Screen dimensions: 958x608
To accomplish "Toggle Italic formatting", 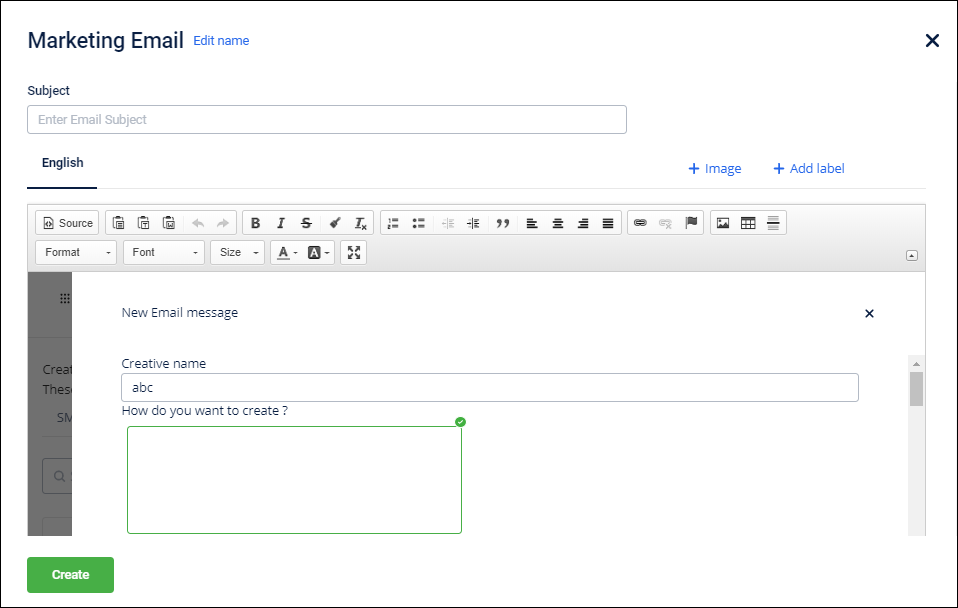I will click(x=280, y=223).
